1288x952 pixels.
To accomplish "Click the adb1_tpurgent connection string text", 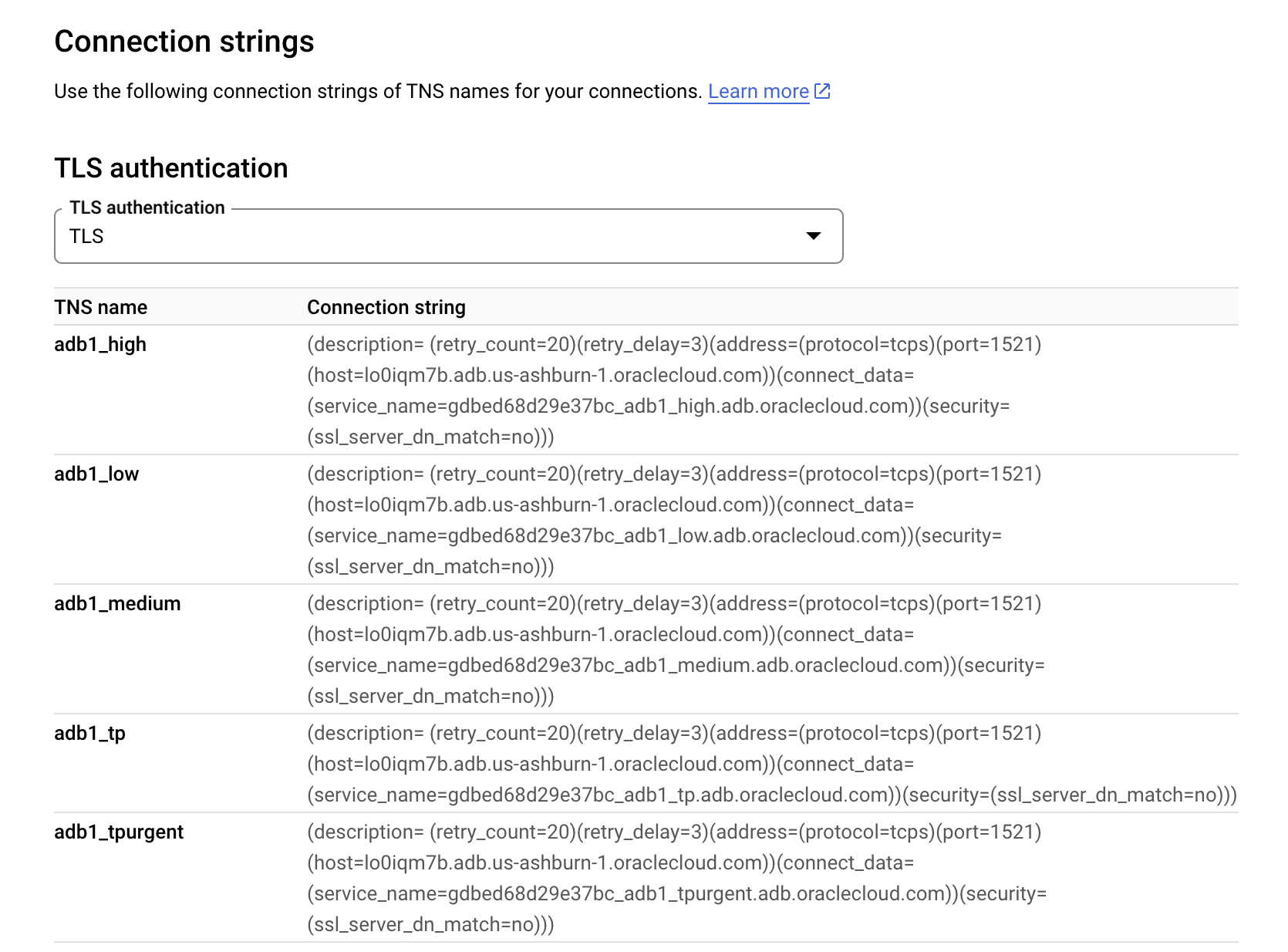I will pyautogui.click(x=677, y=878).
